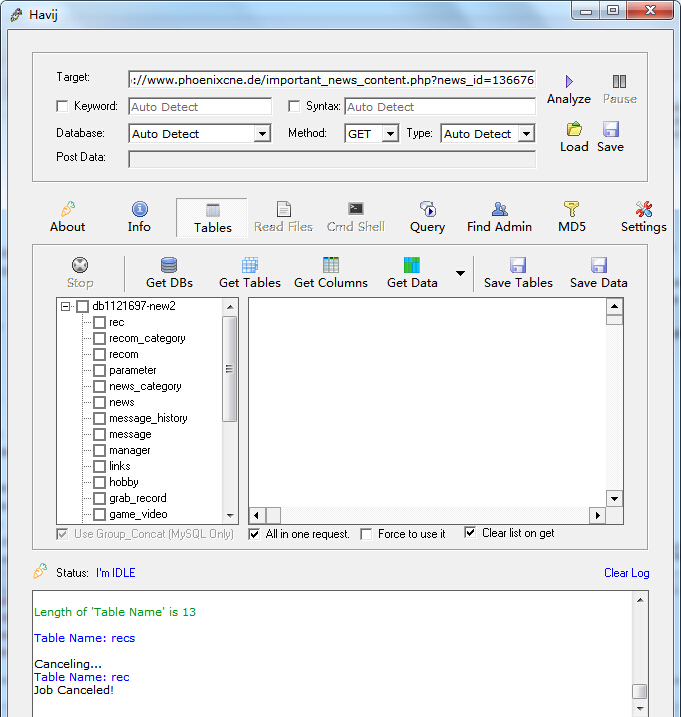Select the recom_category table name
Screen dimensions: 681x717
pos(147,338)
